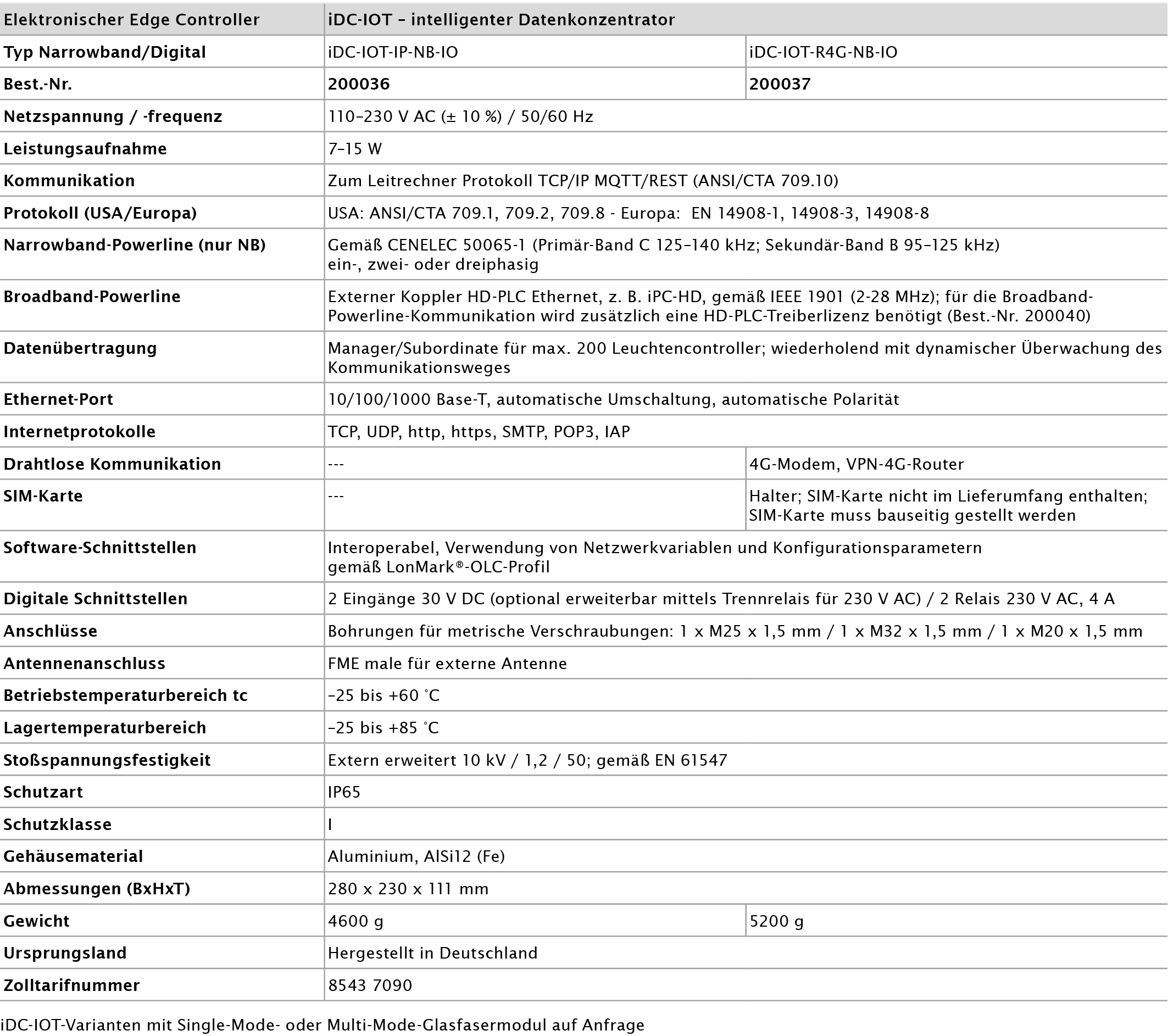Click the 'Schutzklasse' label
Viewport: 1168px width, 1036px height.
tap(57, 825)
